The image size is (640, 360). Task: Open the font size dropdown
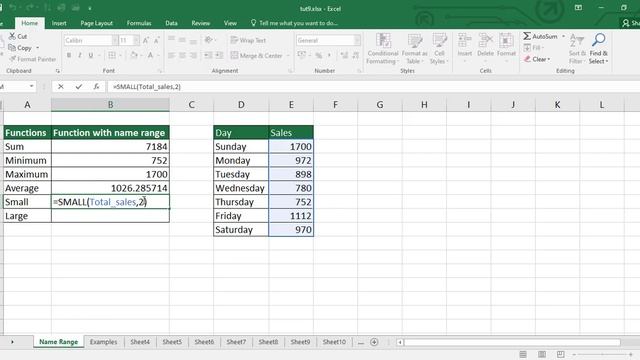[x=136, y=40]
